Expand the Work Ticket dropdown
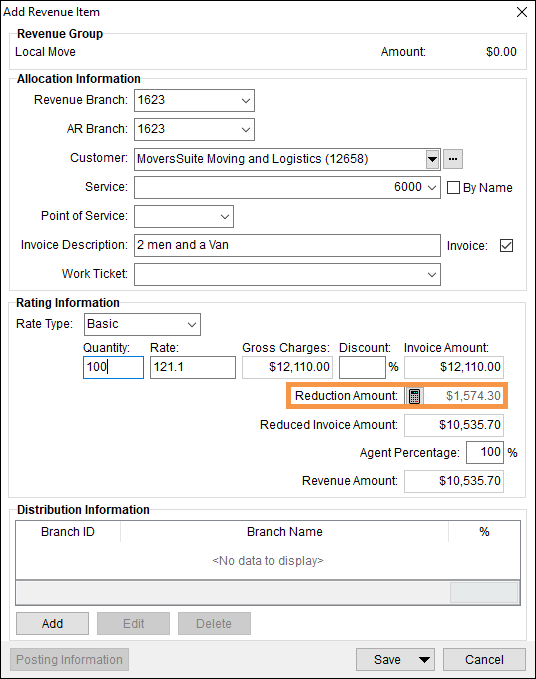Viewport: 536px width, 679px height. tap(432, 275)
